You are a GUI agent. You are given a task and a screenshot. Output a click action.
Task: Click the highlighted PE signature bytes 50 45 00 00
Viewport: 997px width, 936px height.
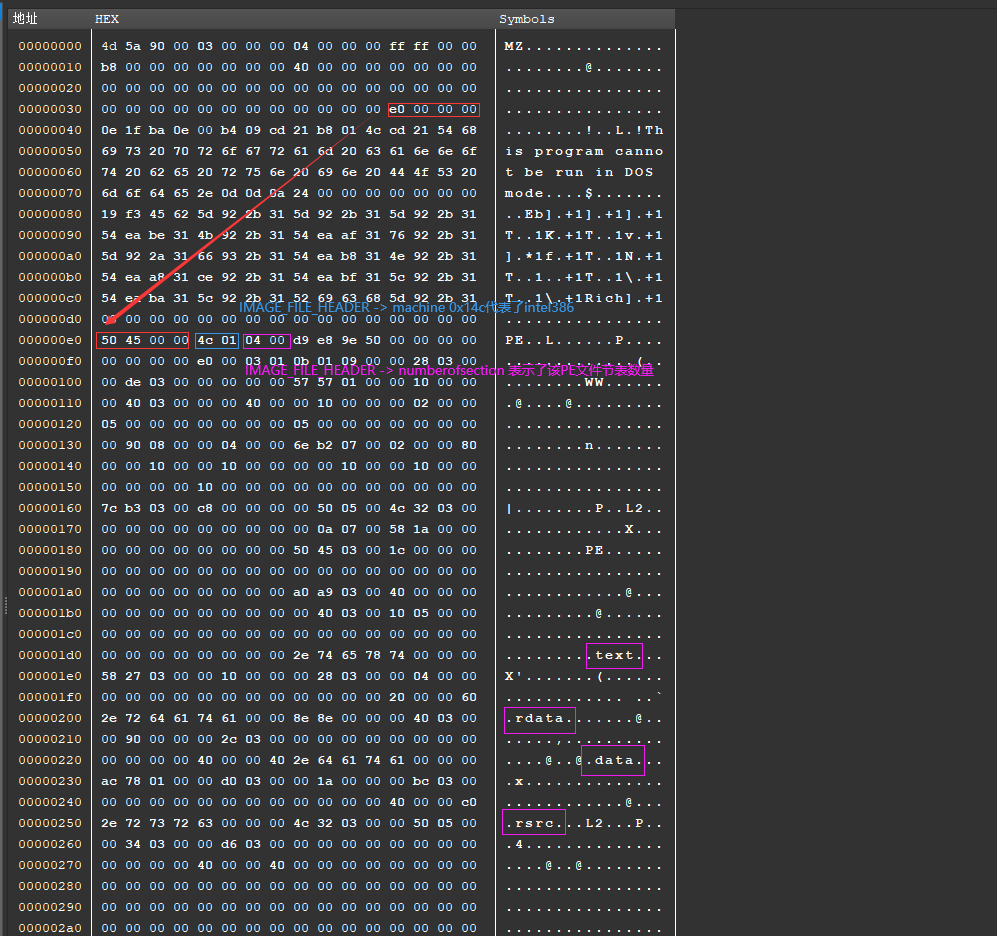click(x=142, y=340)
